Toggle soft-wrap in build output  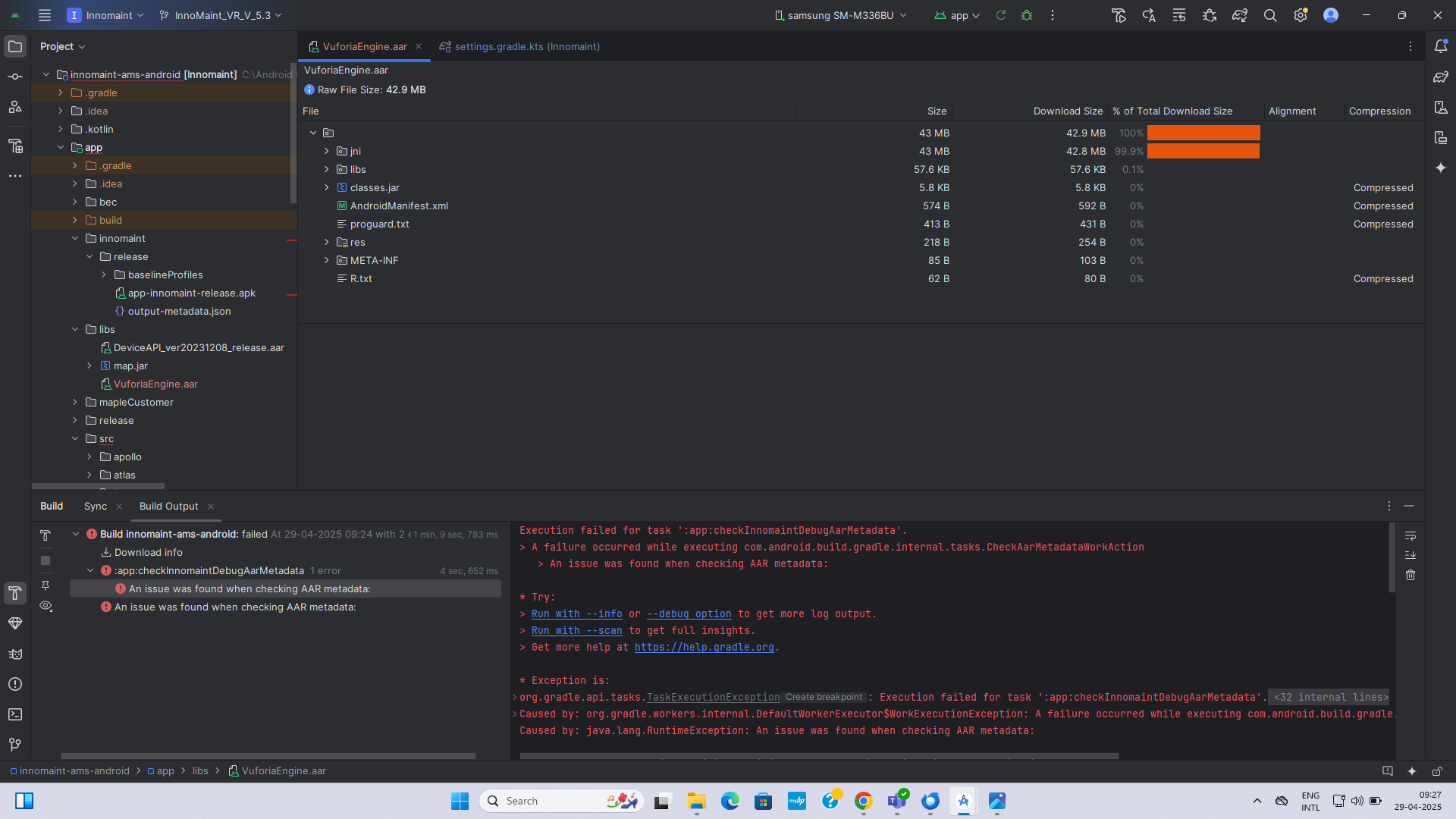pos(1410,535)
